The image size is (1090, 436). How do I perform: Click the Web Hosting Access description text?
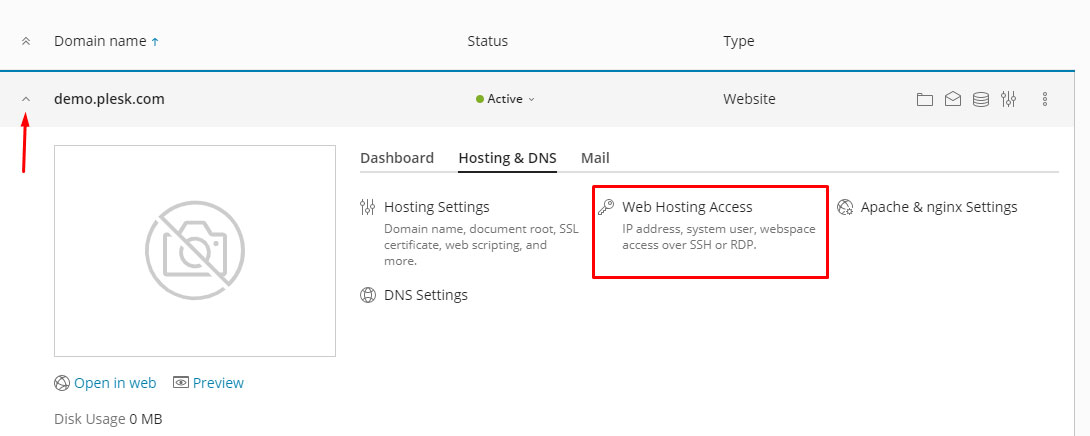[719, 236]
